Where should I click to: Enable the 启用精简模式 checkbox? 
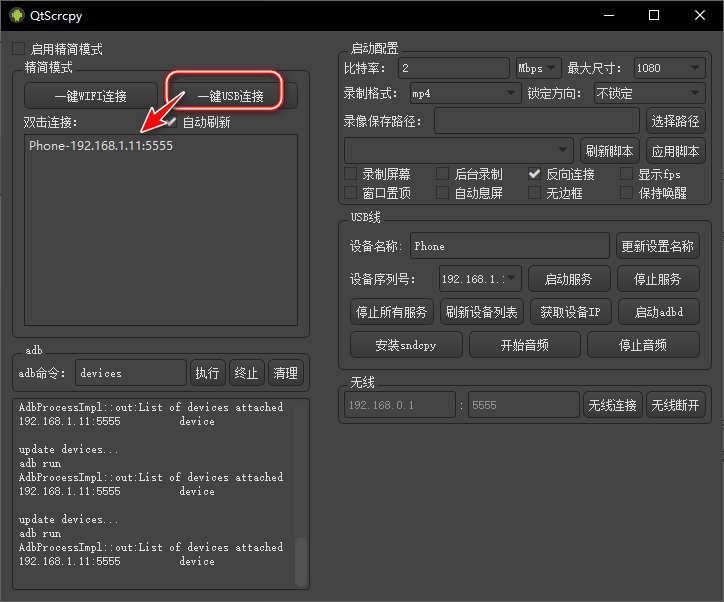tap(19, 49)
